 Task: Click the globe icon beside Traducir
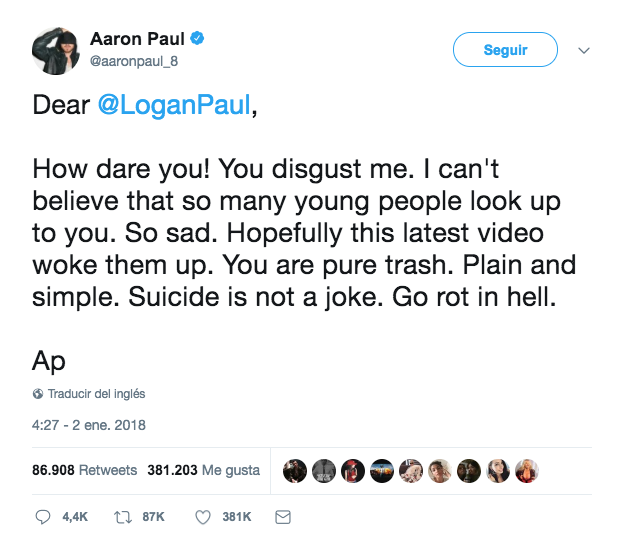point(38,394)
